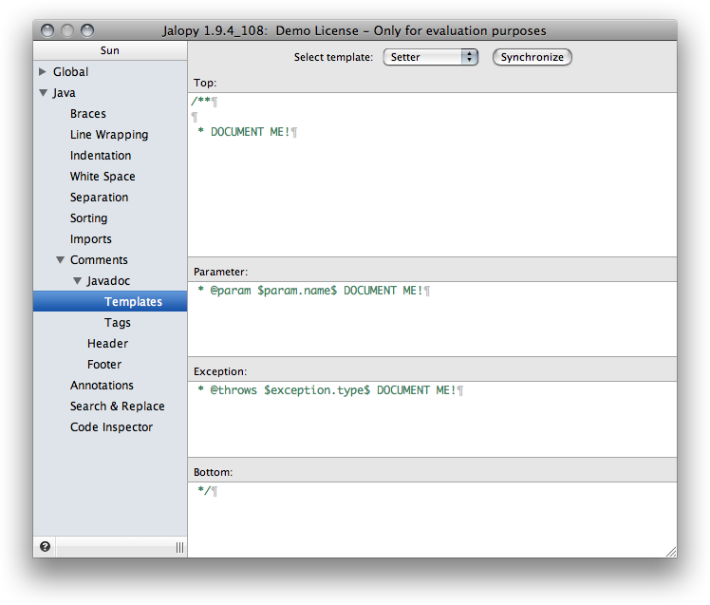Image resolution: width=710 pixels, height=605 pixels.
Task: Open Imports settings
Action: (91, 239)
